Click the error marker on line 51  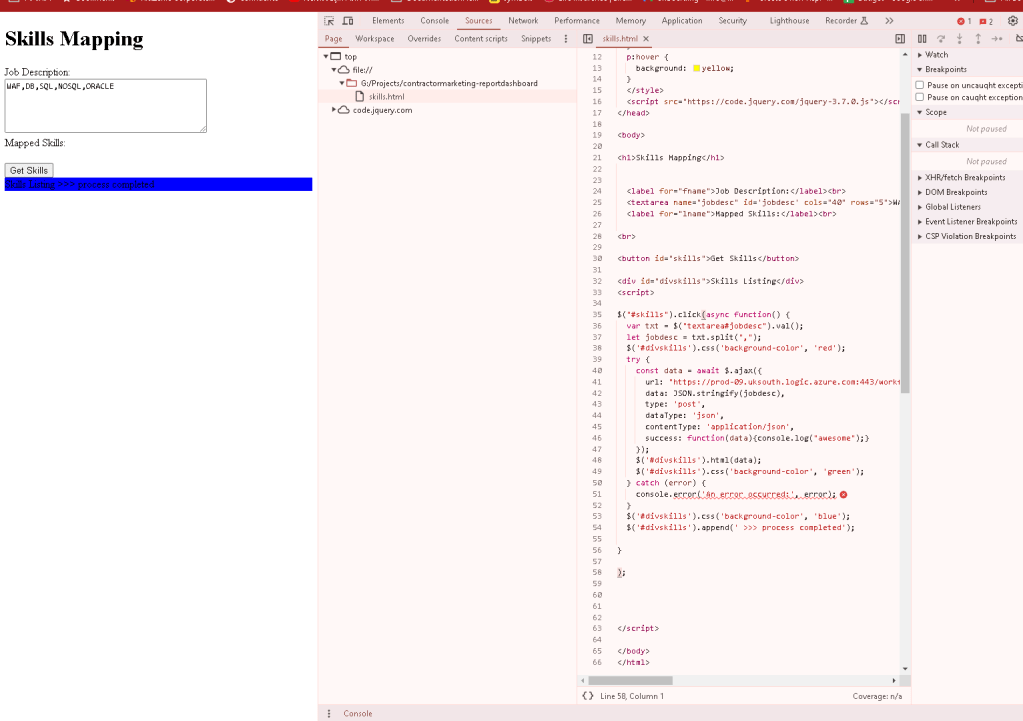(x=844, y=495)
